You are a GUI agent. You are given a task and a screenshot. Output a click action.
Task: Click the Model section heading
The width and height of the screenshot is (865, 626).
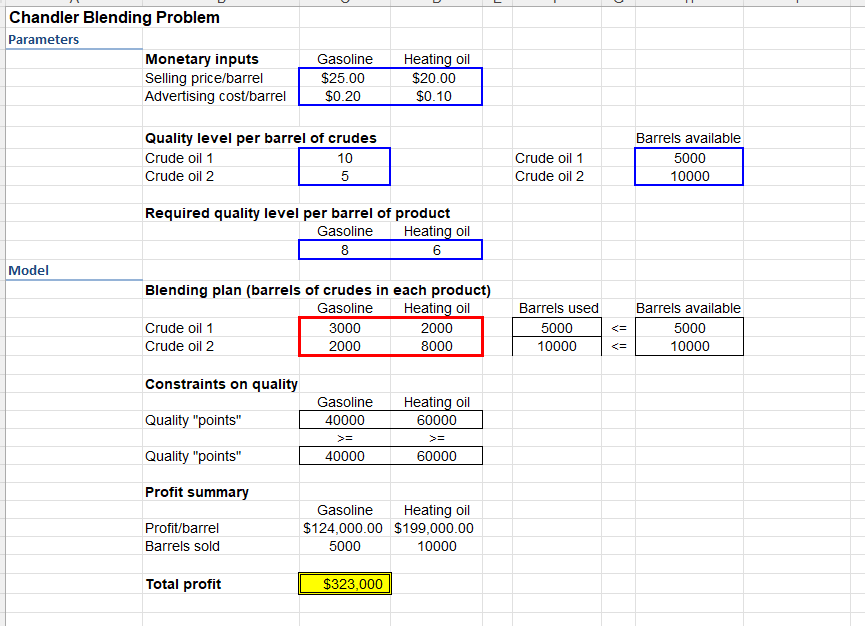tap(29, 270)
